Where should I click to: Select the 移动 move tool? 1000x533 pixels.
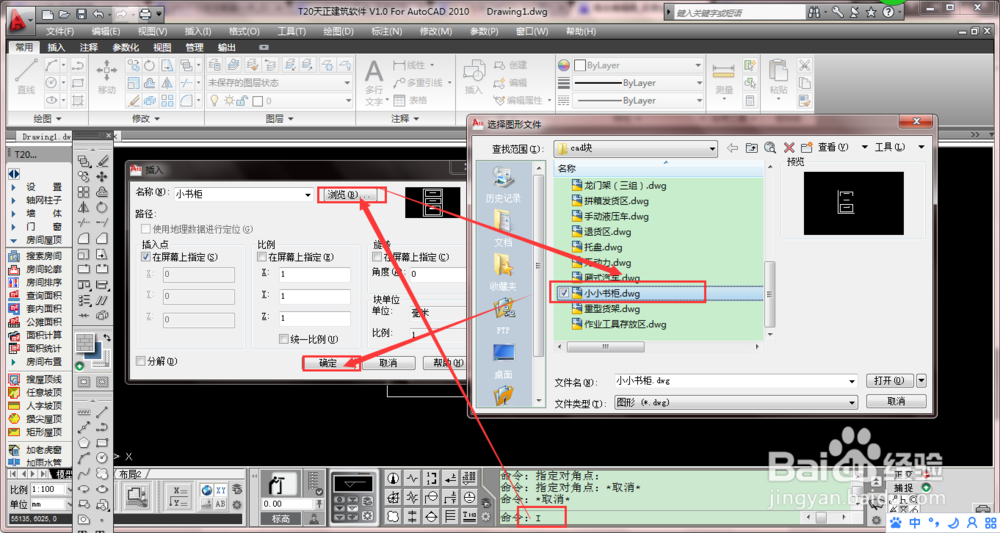(x=107, y=77)
